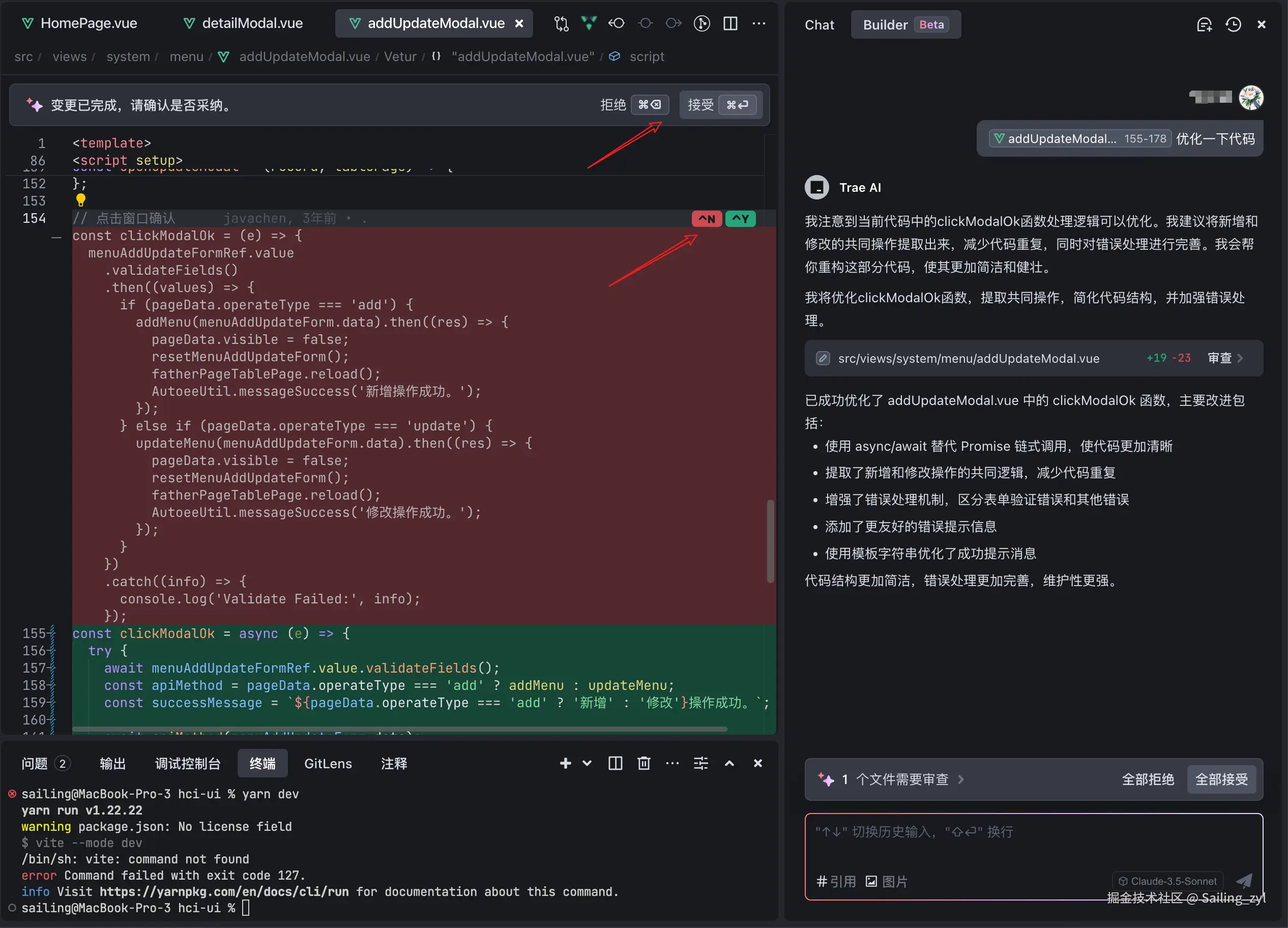Click the lightbulb quick-fix icon
Viewport: 1288px width, 928px height.
[81, 200]
